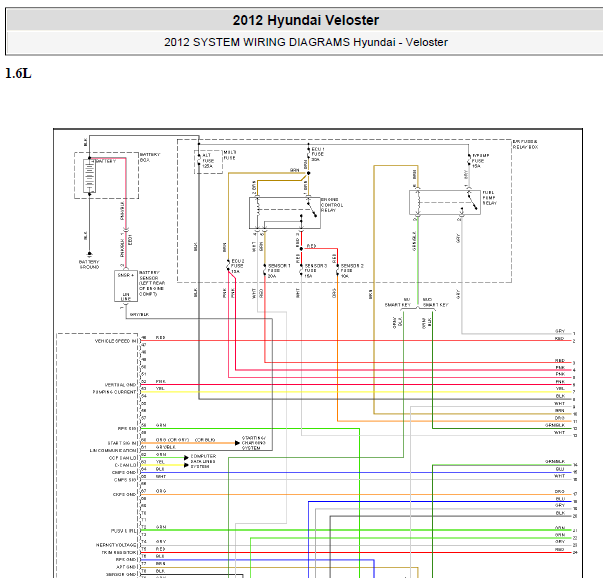The image size is (603, 578).
Task: Click '2012 SYSTEM WIRING DIAGRAMS Hyundai - Veloster' subtitle
Action: (x=306, y=42)
